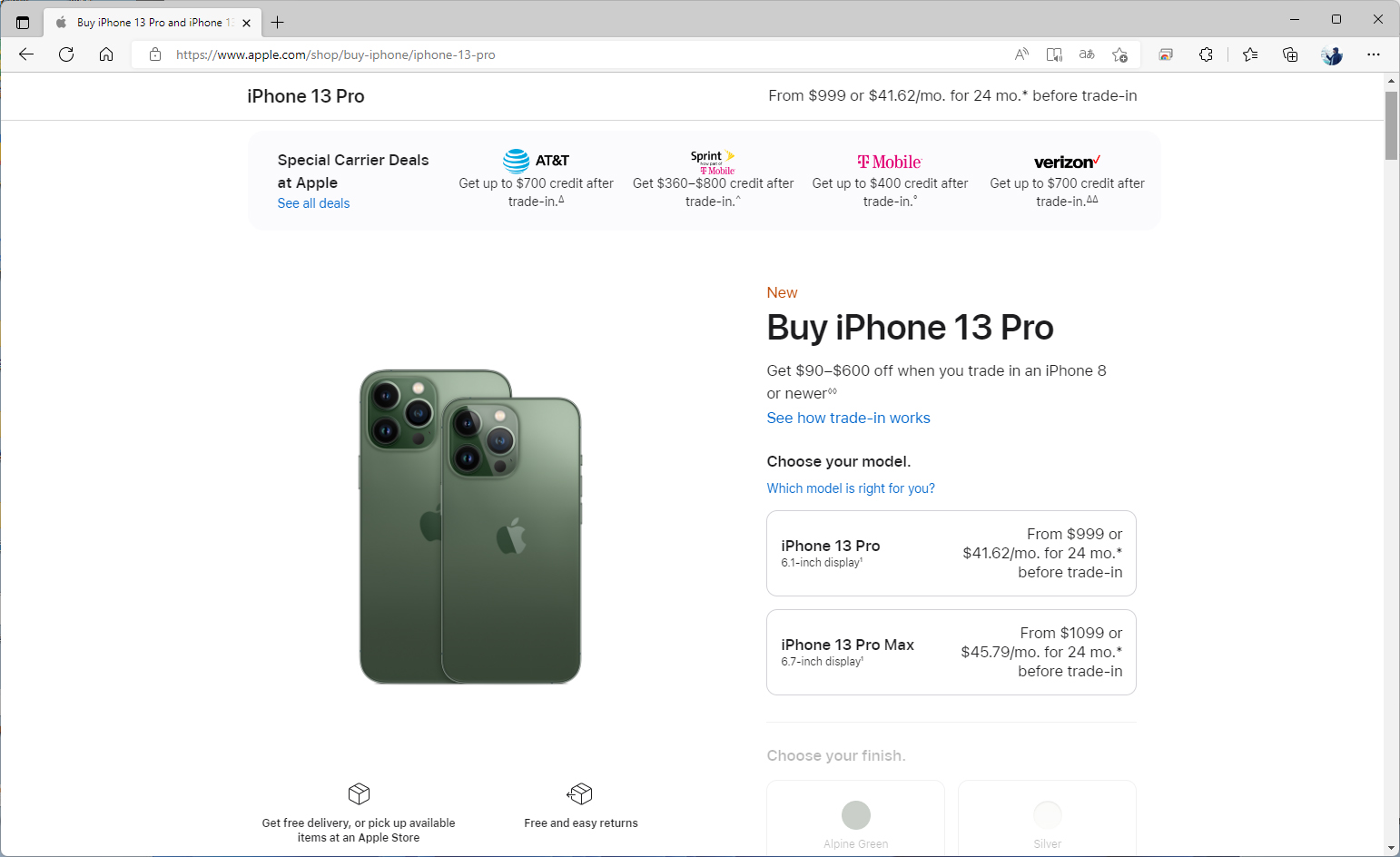The image size is (1400, 857).
Task: Open a new browser tab
Action: [278, 22]
